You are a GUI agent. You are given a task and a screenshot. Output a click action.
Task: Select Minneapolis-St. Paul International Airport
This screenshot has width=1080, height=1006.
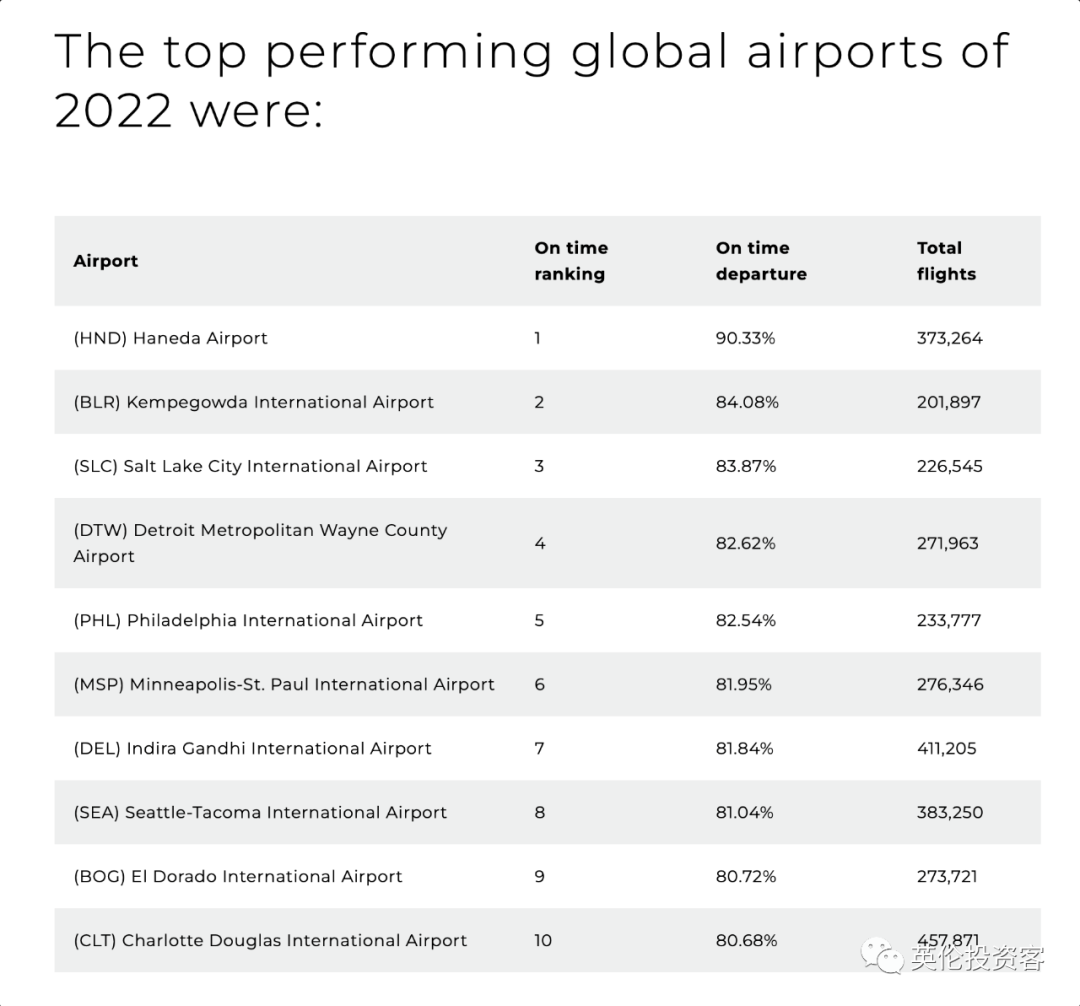[284, 684]
